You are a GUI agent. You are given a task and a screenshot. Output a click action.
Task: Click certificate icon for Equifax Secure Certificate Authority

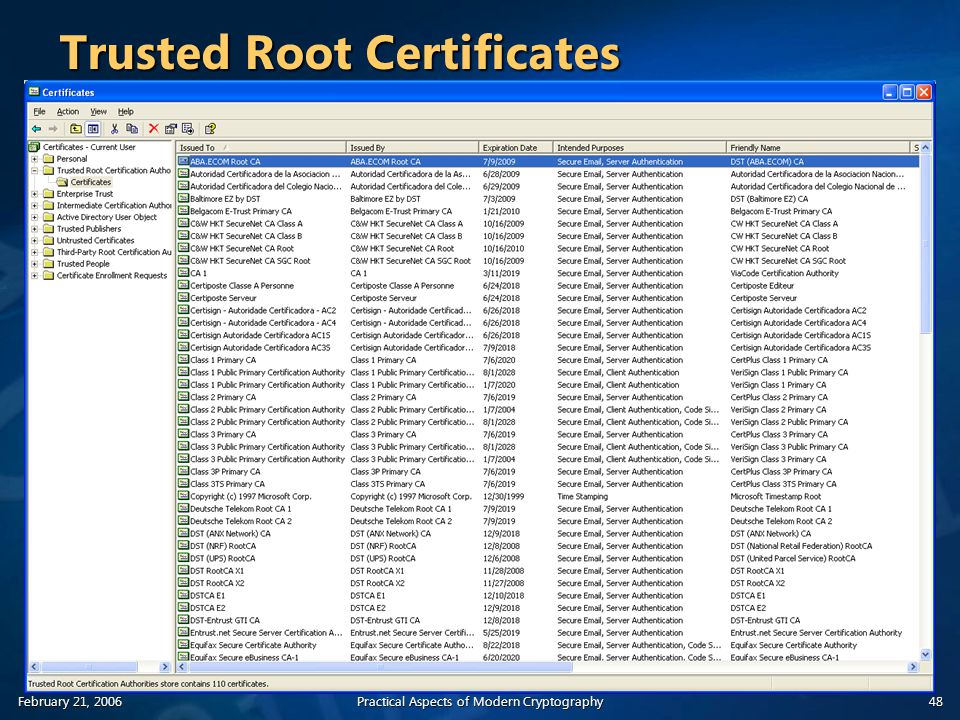click(183, 645)
